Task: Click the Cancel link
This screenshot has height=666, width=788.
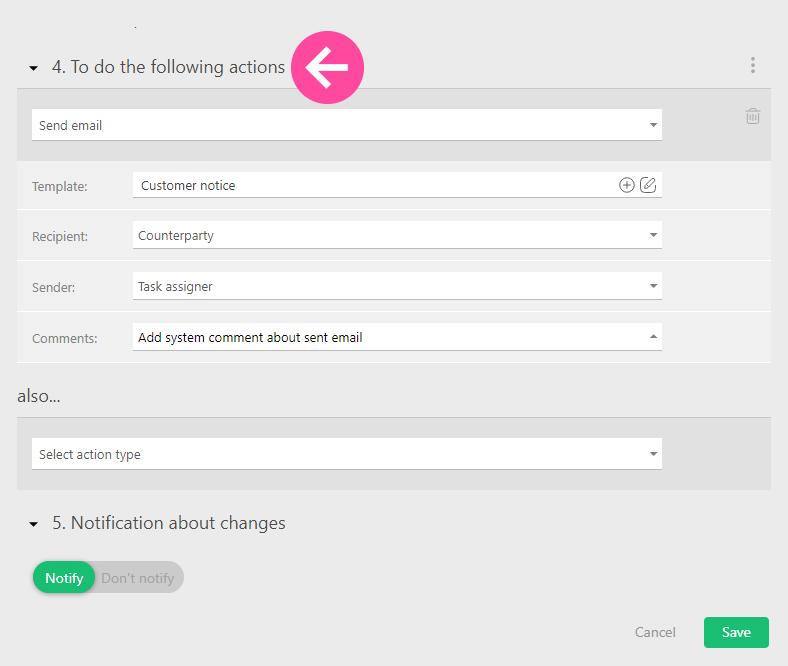Action: (x=655, y=632)
